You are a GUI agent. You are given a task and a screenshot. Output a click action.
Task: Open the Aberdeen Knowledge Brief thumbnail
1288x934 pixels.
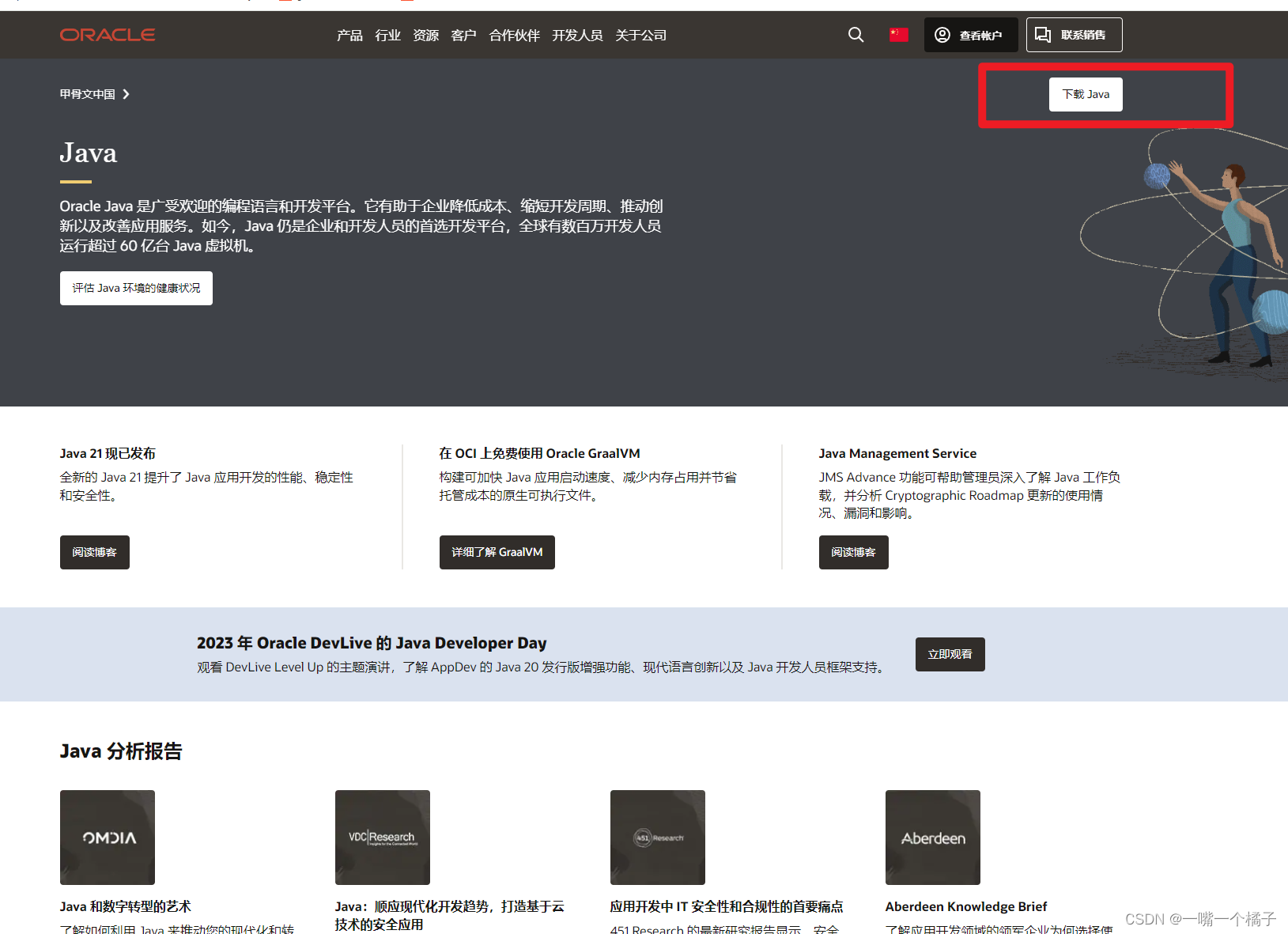[932, 837]
